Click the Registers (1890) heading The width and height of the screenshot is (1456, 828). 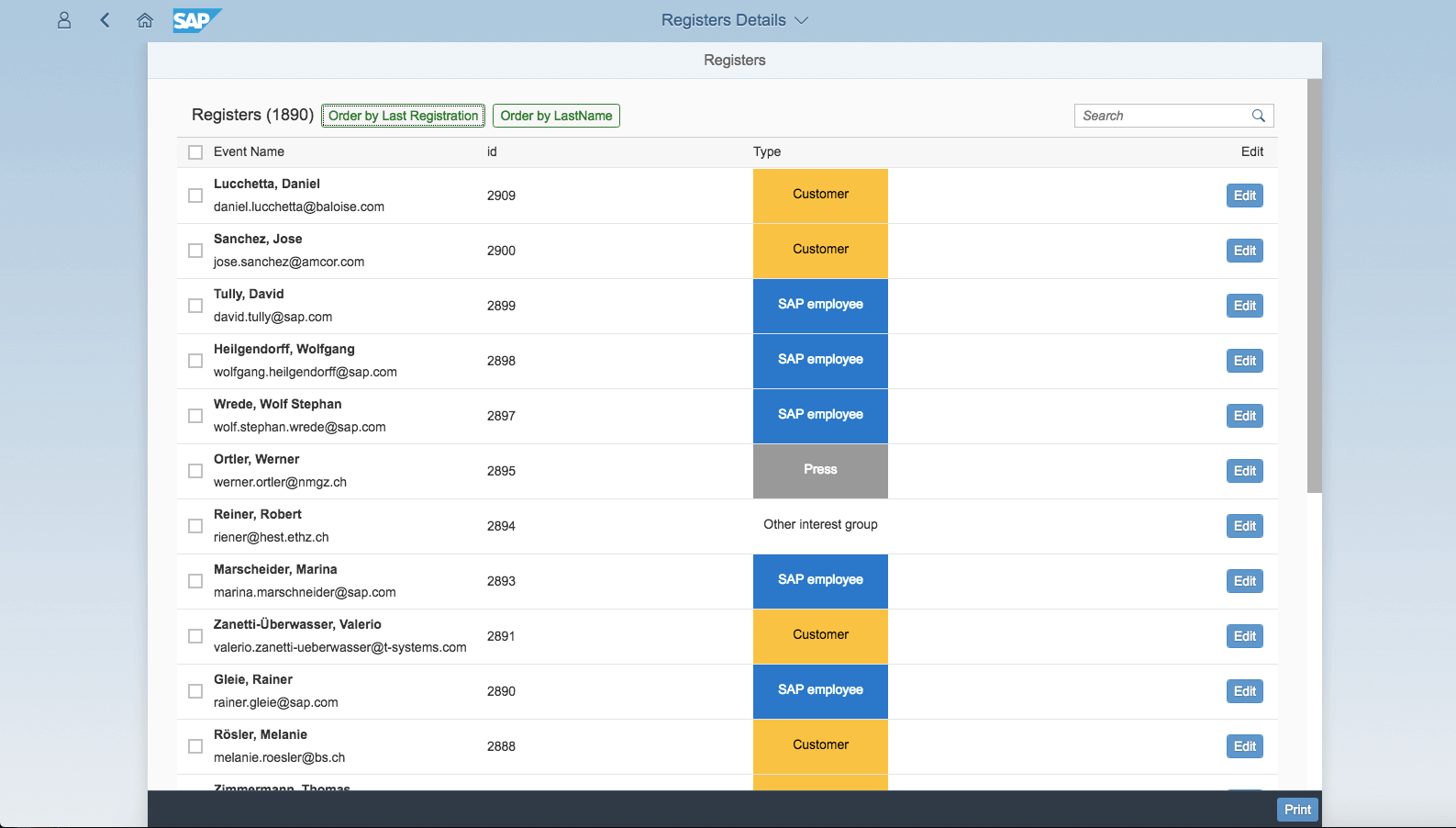(x=252, y=115)
